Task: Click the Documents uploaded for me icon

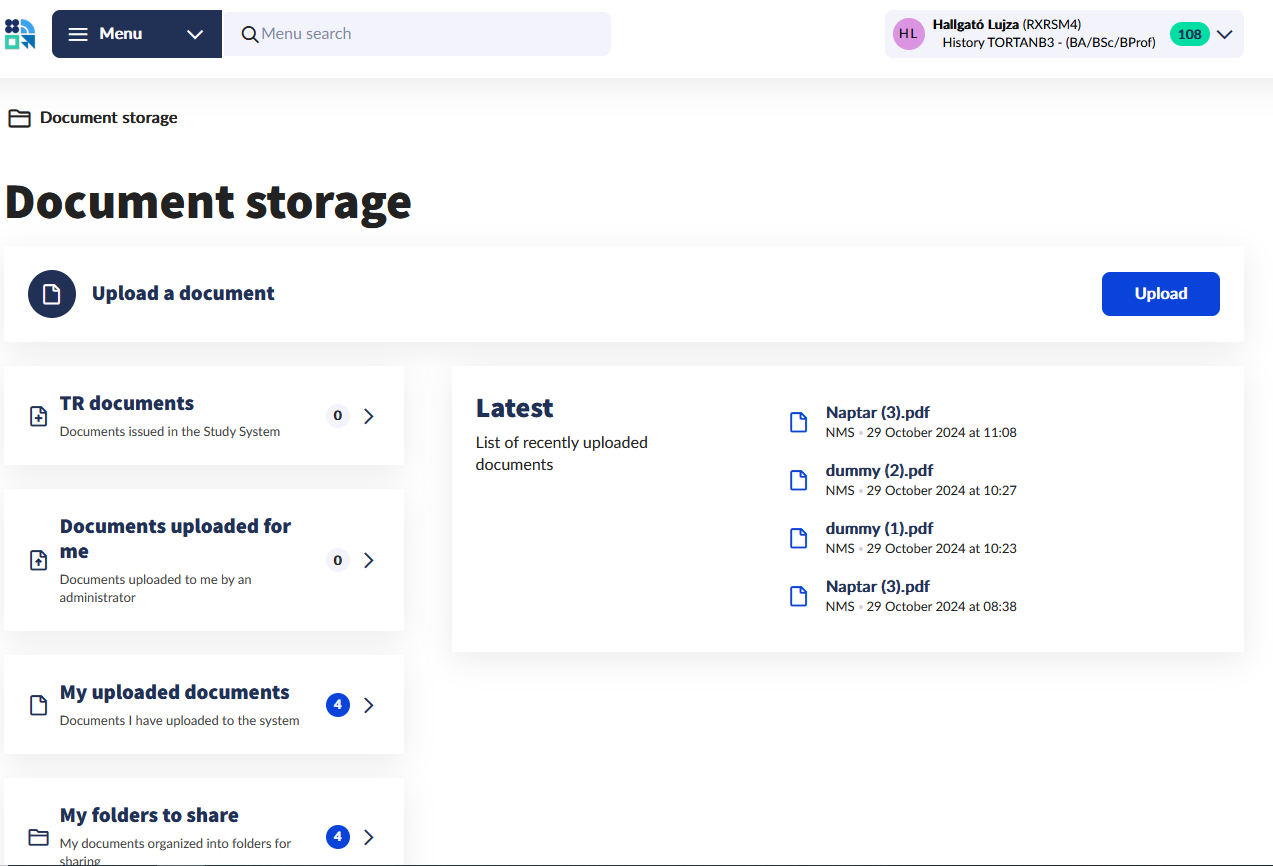Action: coord(39,560)
